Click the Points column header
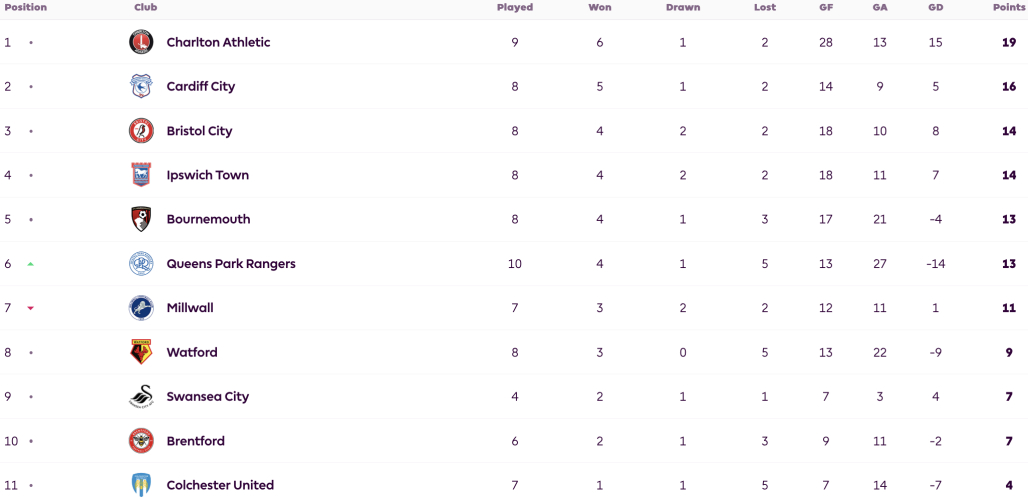 (x=1009, y=8)
